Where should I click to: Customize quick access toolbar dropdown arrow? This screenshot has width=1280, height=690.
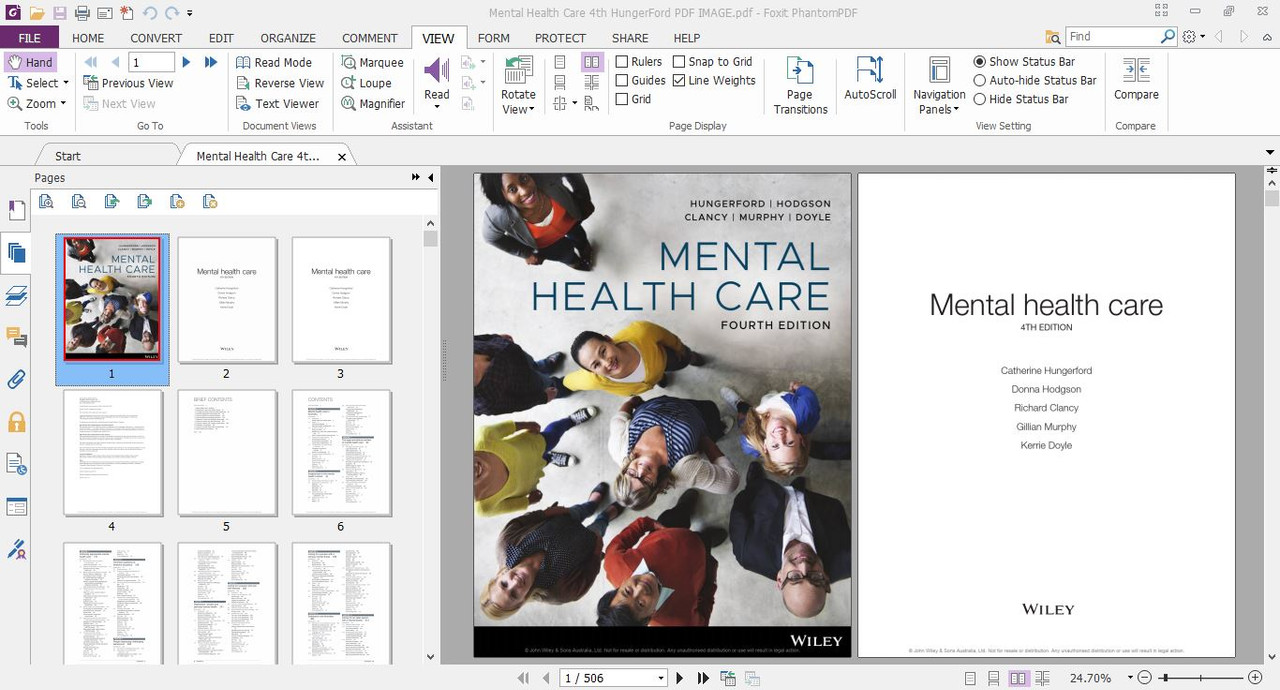click(190, 14)
